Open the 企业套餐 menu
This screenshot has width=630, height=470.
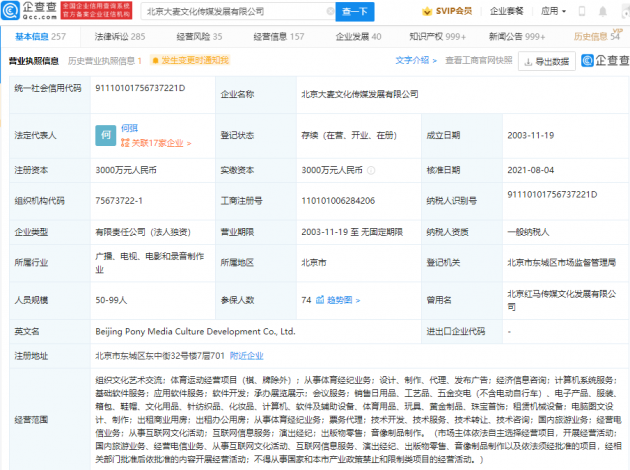(x=507, y=11)
